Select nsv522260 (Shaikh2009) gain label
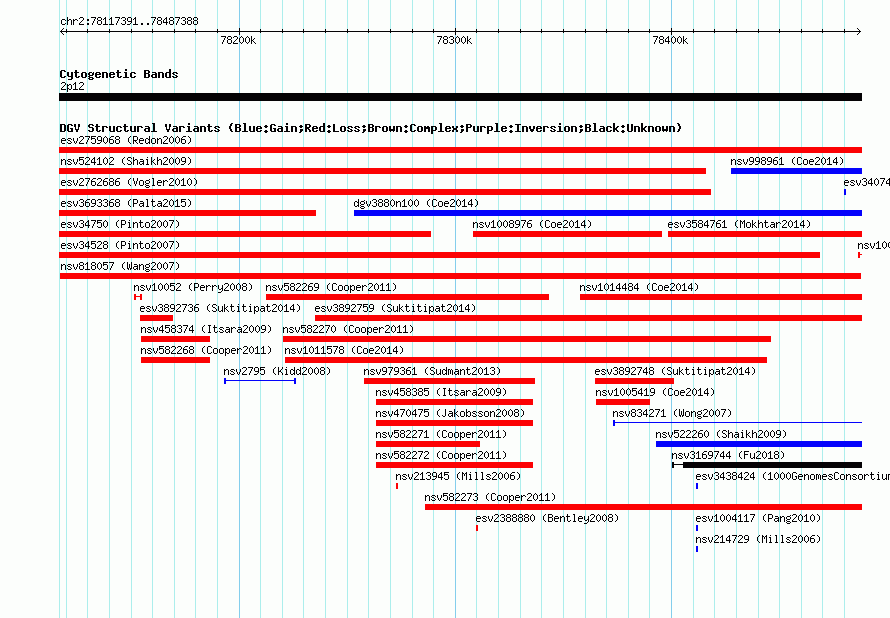 pos(721,434)
